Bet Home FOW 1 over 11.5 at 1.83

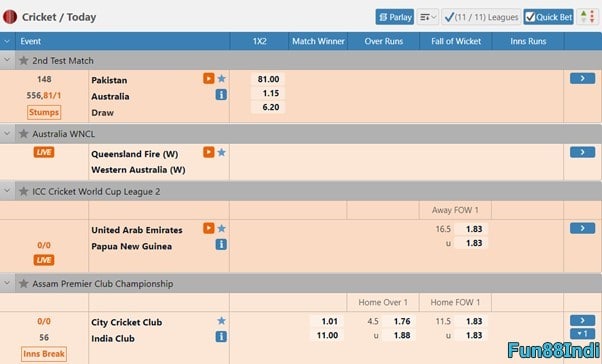(x=471, y=321)
